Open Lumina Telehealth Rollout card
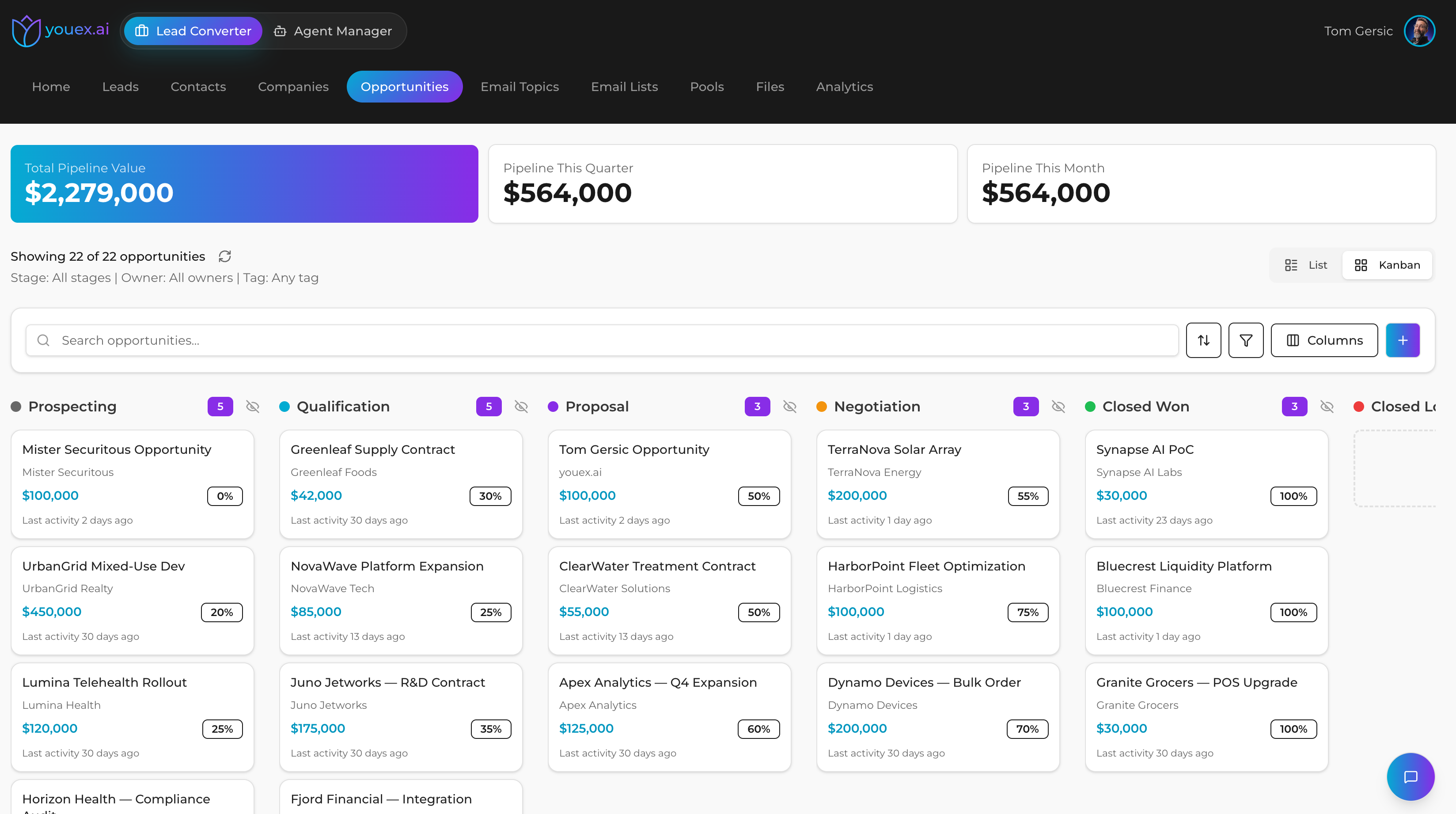 point(132,717)
